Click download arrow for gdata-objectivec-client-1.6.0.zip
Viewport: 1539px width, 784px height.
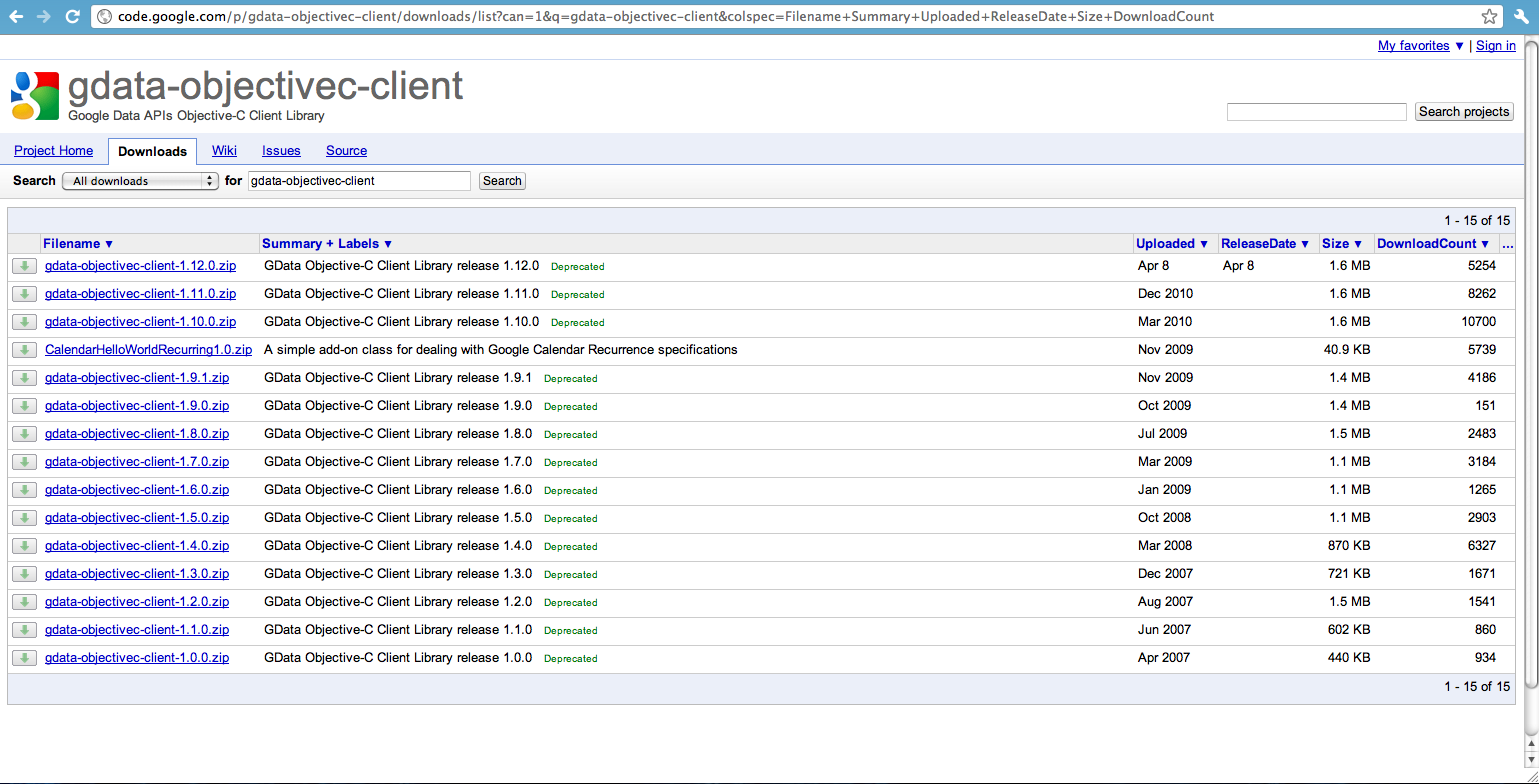tap(25, 490)
